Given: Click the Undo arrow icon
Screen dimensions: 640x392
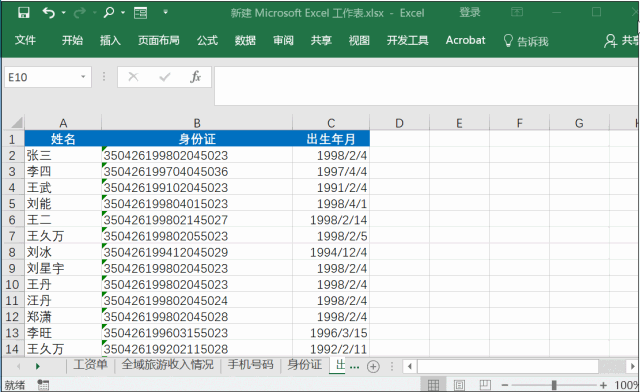Looking at the screenshot, I should (49, 13).
